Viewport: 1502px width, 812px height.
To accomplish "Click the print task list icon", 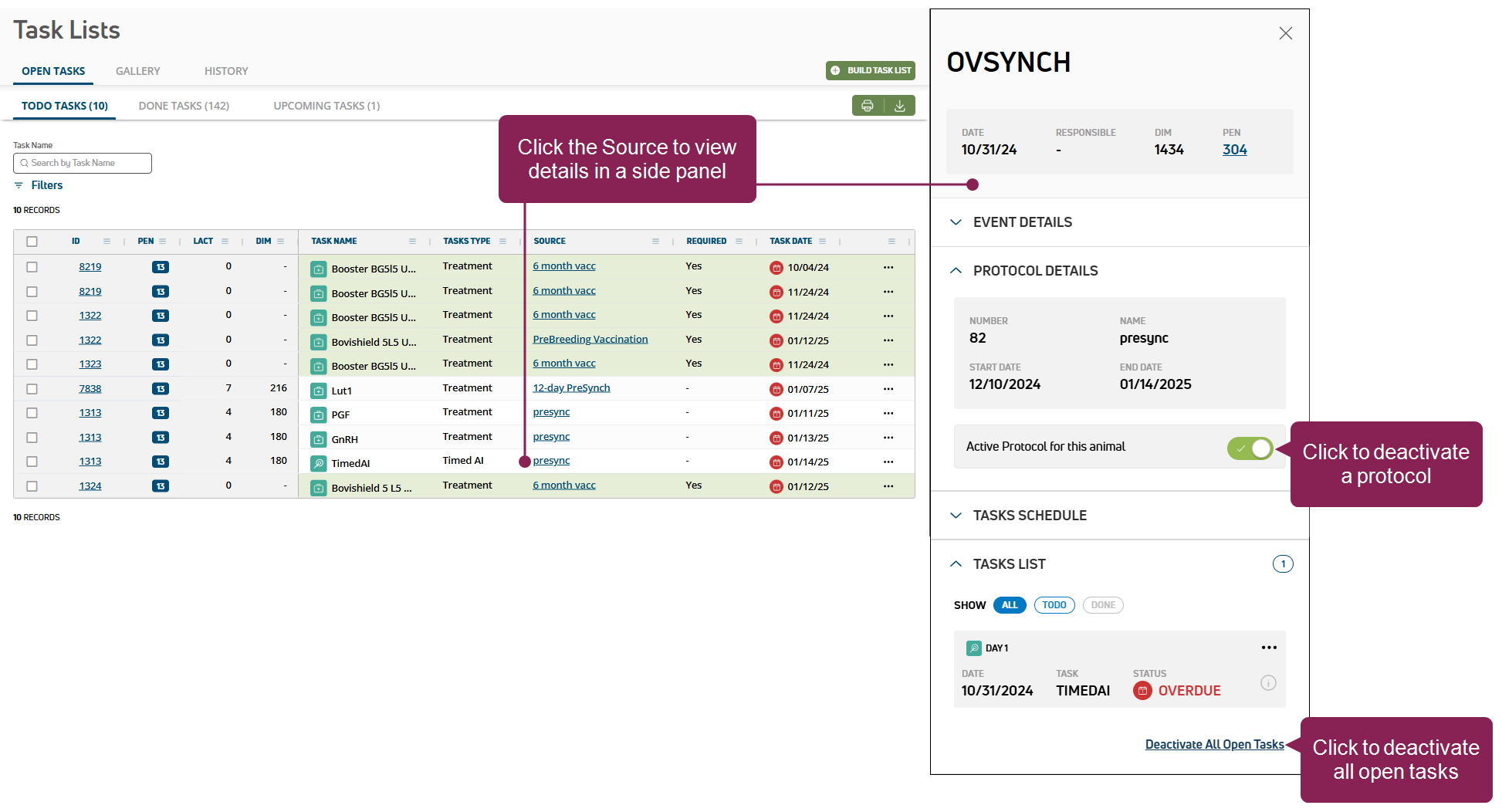I will tap(868, 106).
